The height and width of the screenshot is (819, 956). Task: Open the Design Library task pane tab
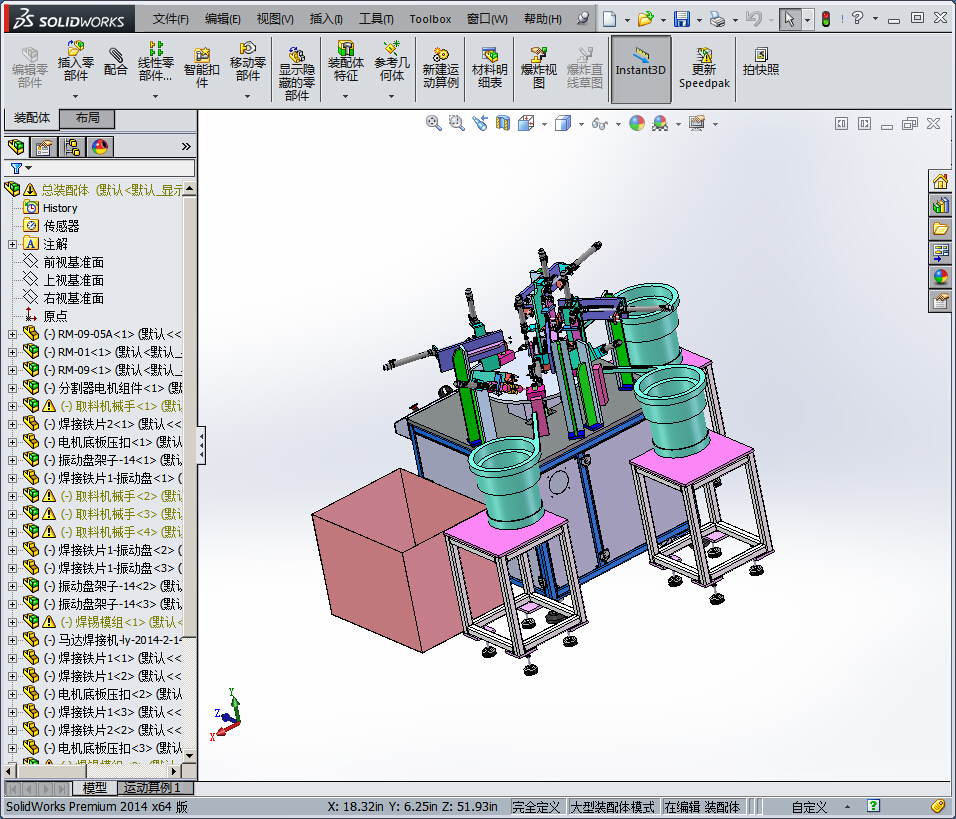(x=940, y=205)
